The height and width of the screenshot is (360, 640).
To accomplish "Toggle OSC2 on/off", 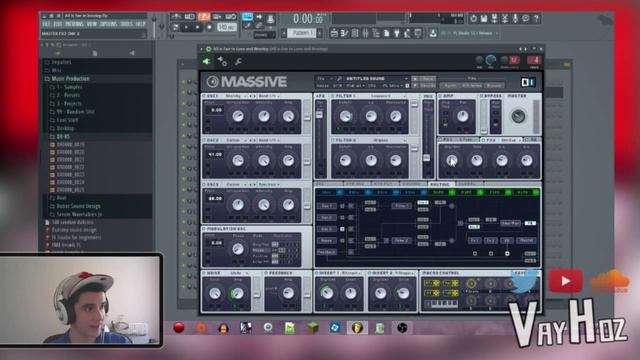I will (204, 140).
